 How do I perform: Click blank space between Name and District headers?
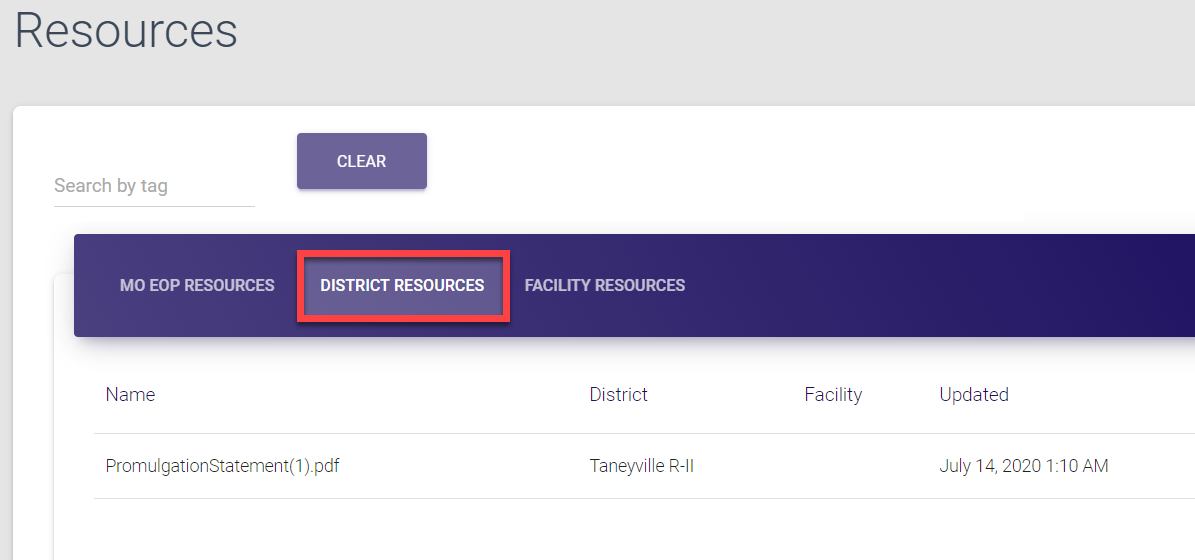(370, 394)
